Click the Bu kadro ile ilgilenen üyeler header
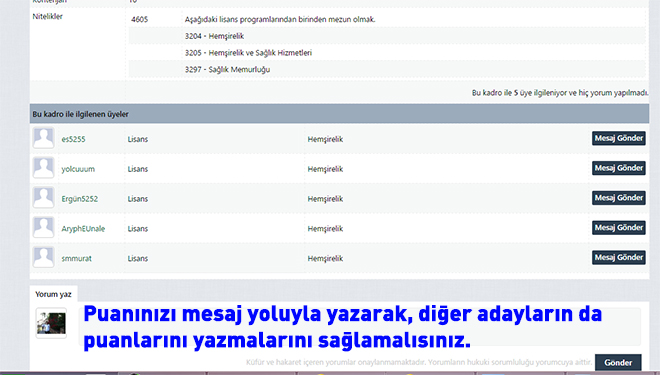Image resolution: width=660 pixels, height=375 pixels. click(339, 114)
